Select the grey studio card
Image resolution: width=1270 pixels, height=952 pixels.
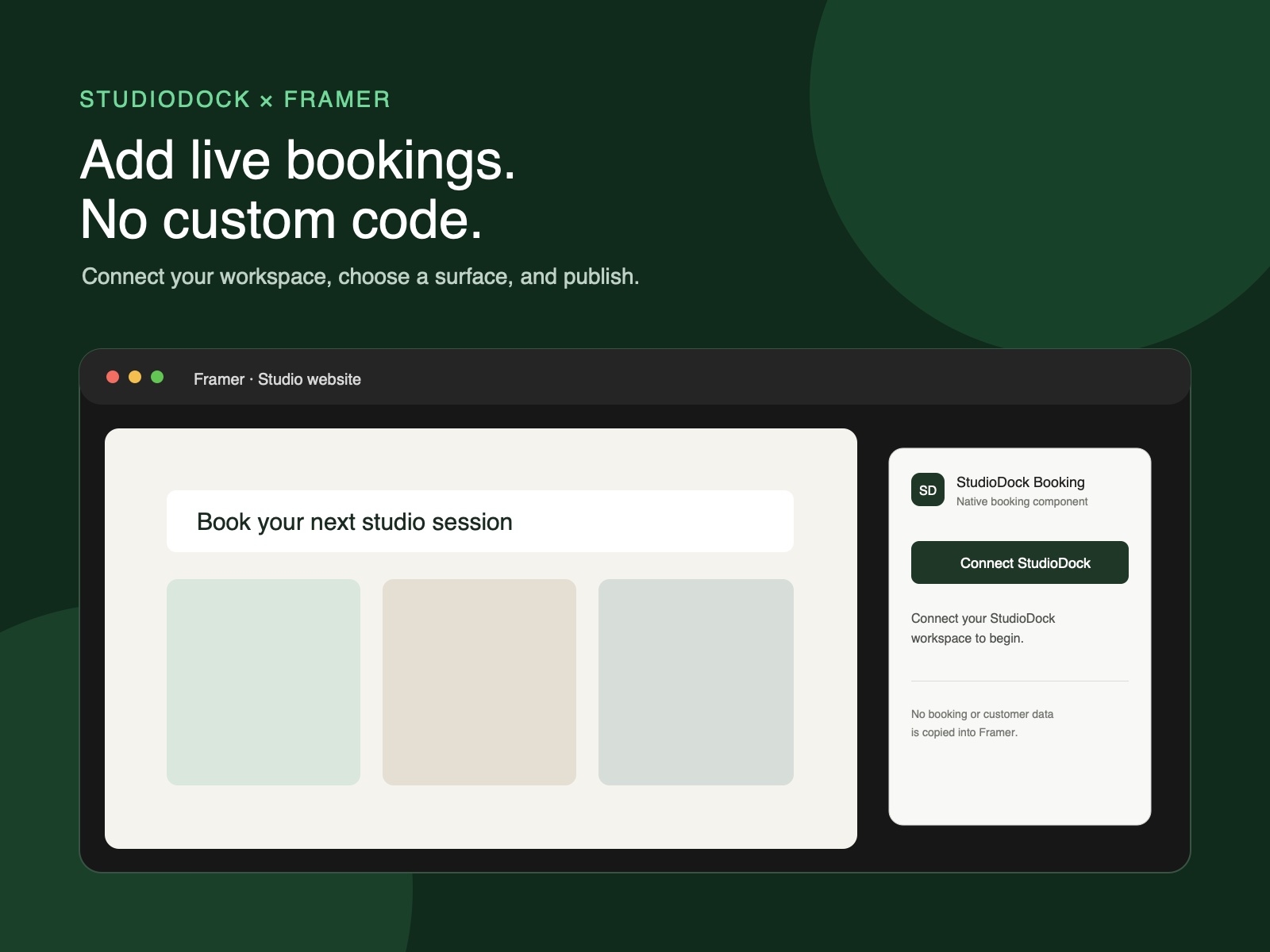tap(696, 682)
